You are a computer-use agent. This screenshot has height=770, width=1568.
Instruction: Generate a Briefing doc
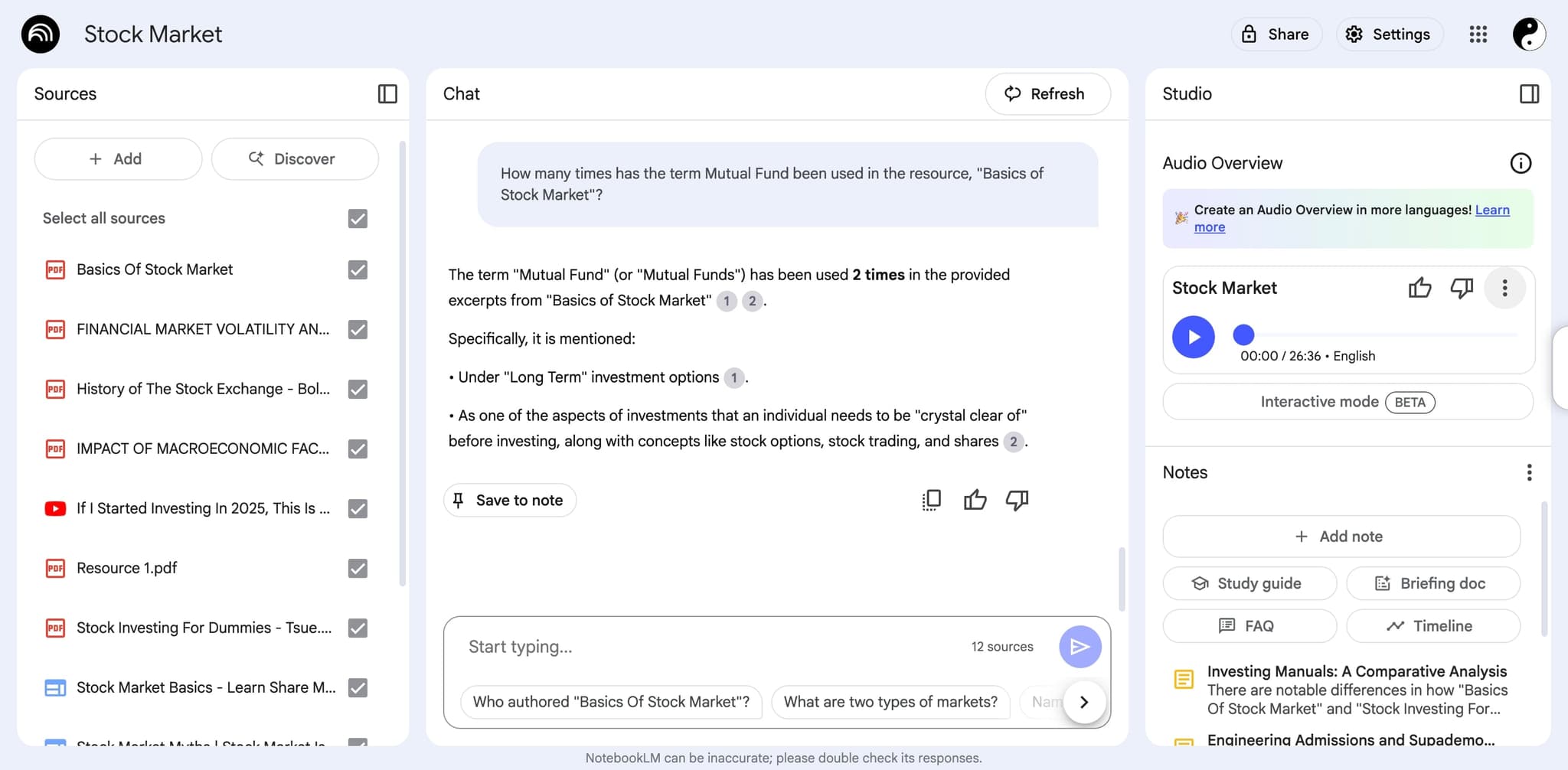point(1432,583)
